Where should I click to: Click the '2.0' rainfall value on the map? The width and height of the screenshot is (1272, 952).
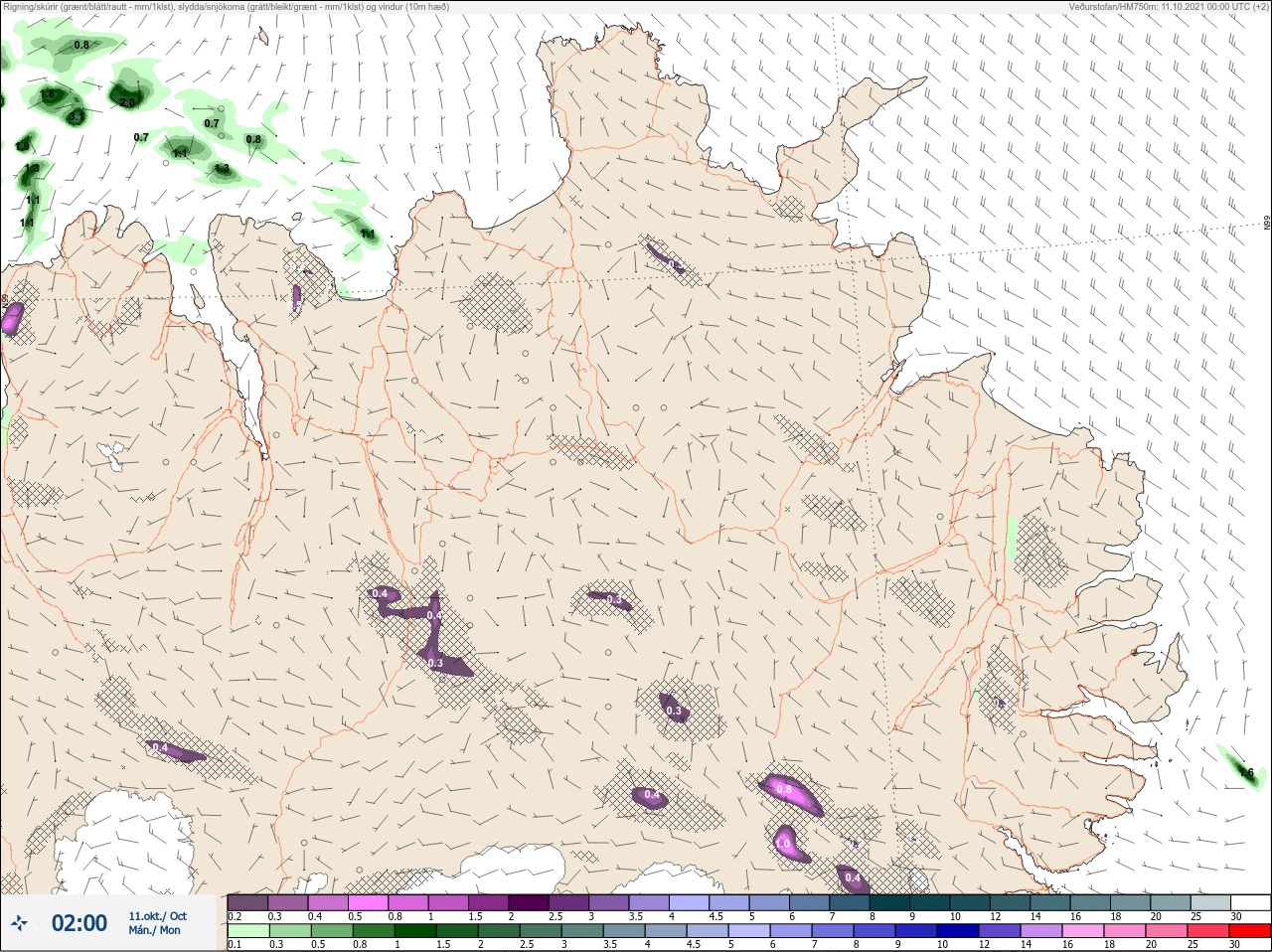click(x=127, y=102)
